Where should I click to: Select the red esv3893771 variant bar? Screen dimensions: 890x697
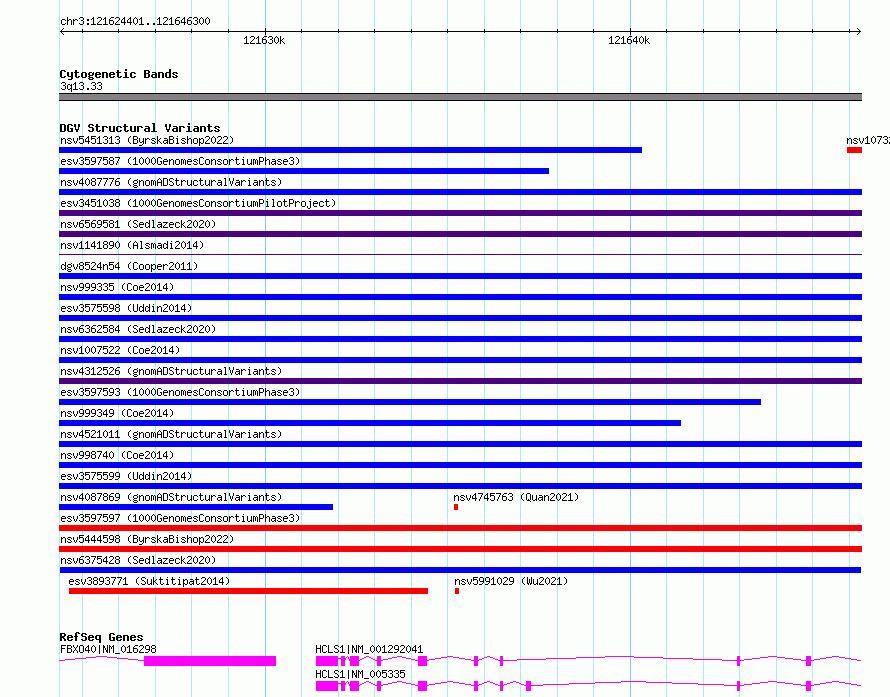(248, 591)
